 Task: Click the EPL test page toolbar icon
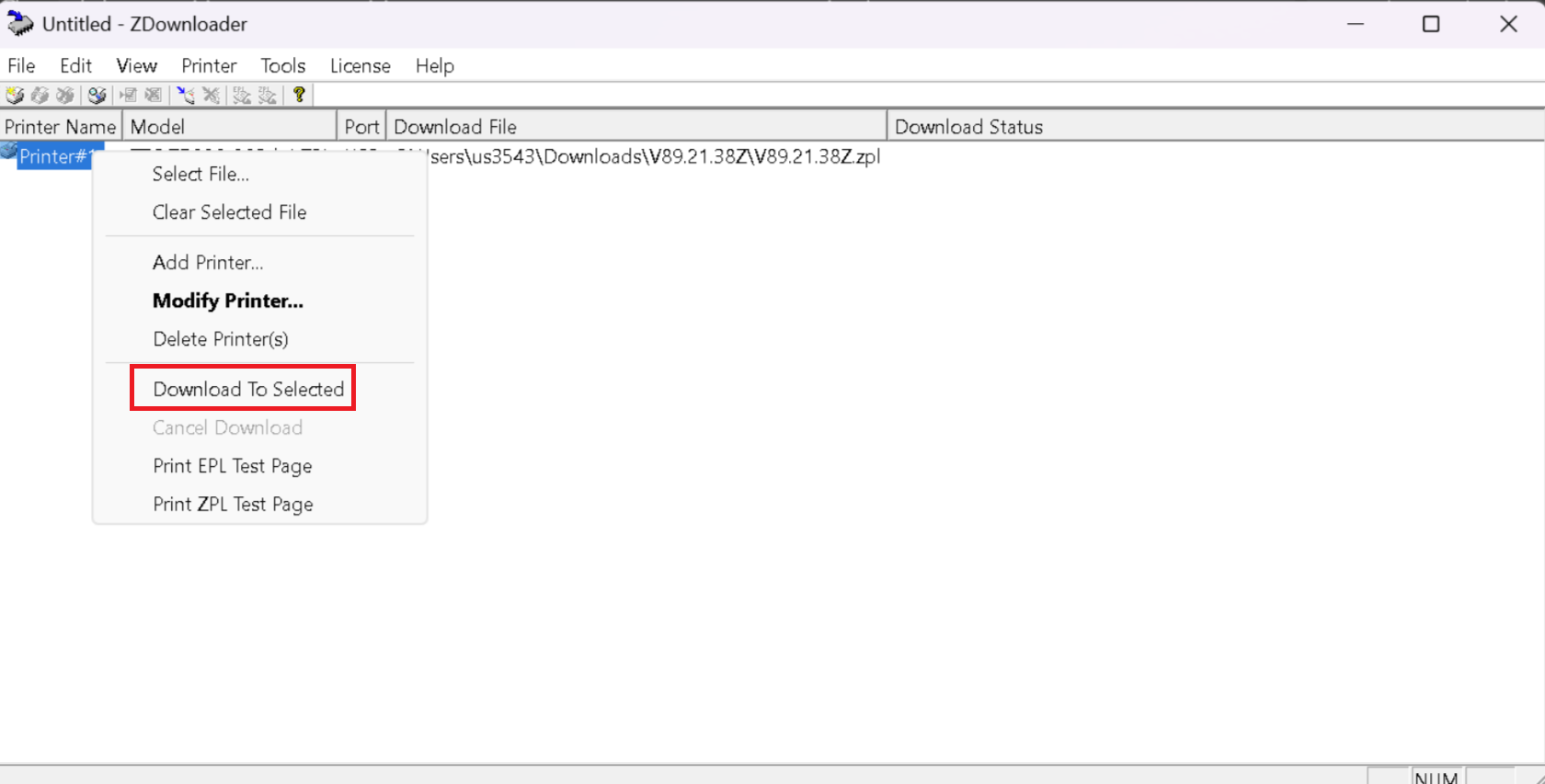click(242, 95)
